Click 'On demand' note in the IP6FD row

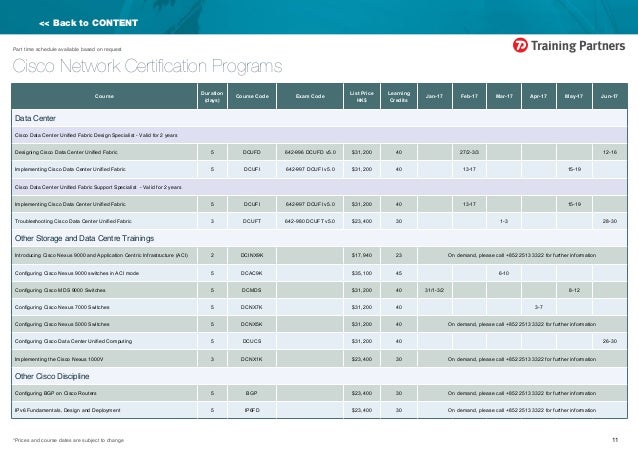point(522,410)
